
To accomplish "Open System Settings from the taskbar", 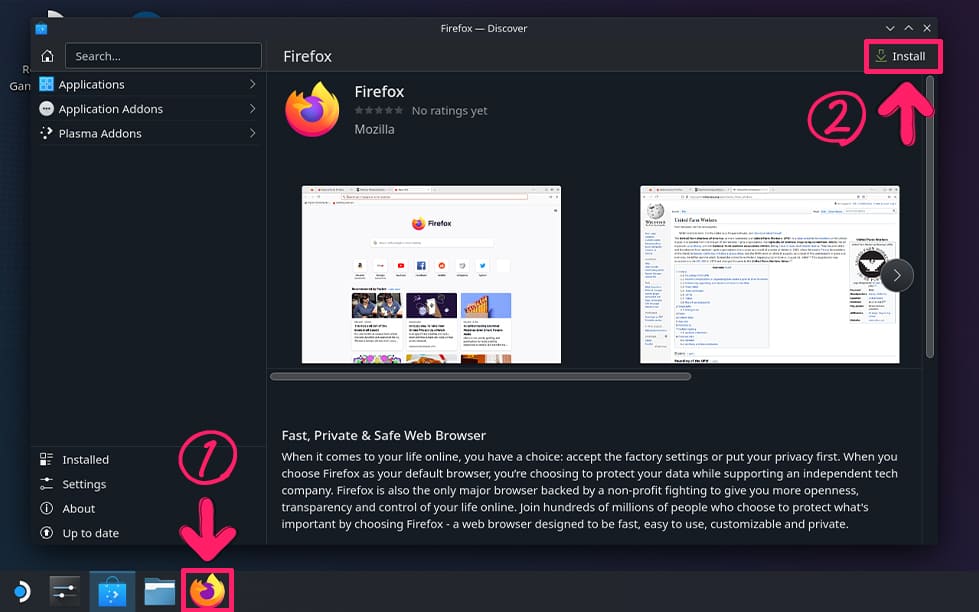I will [65, 591].
